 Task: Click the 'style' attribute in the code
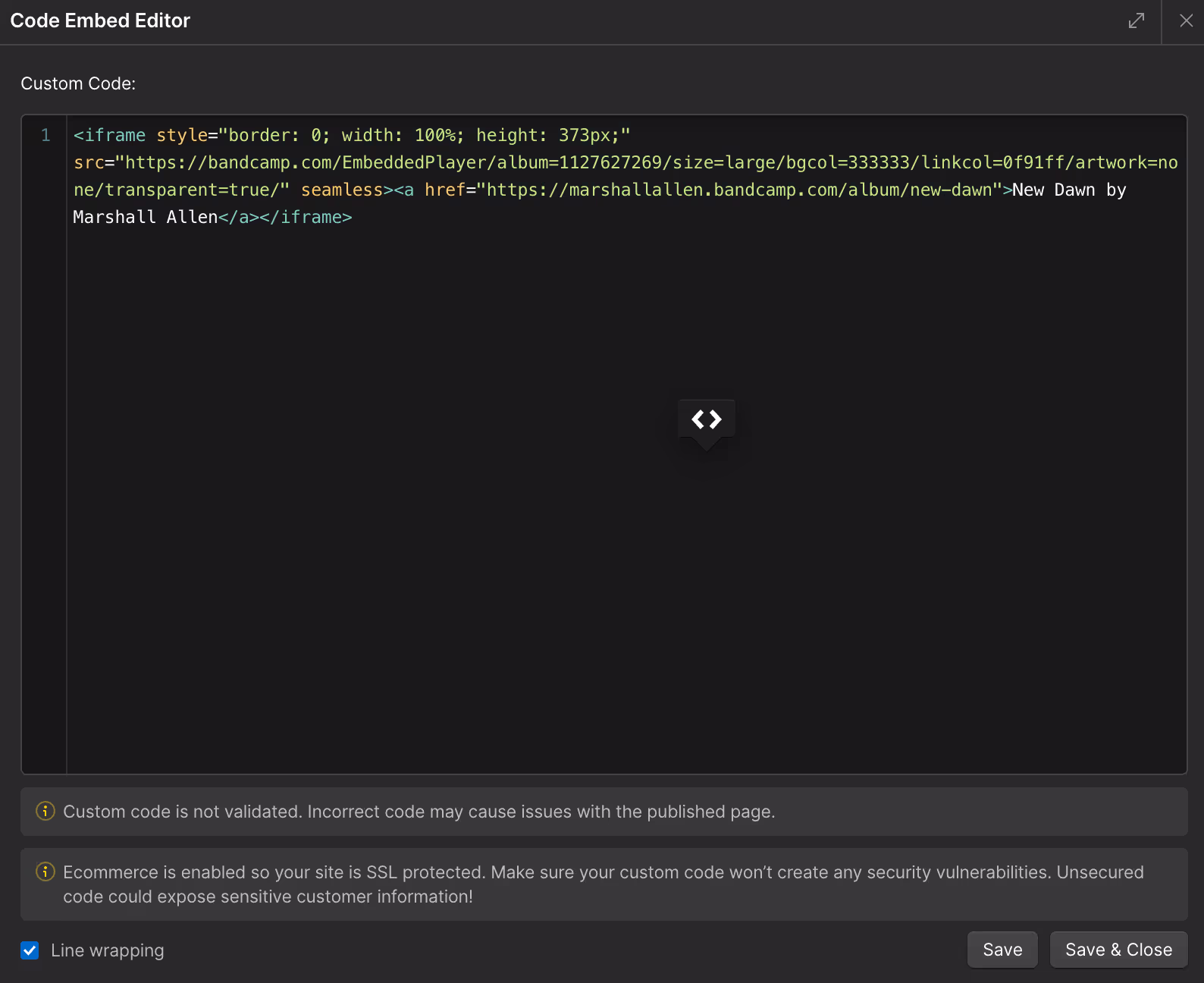pyautogui.click(x=182, y=135)
